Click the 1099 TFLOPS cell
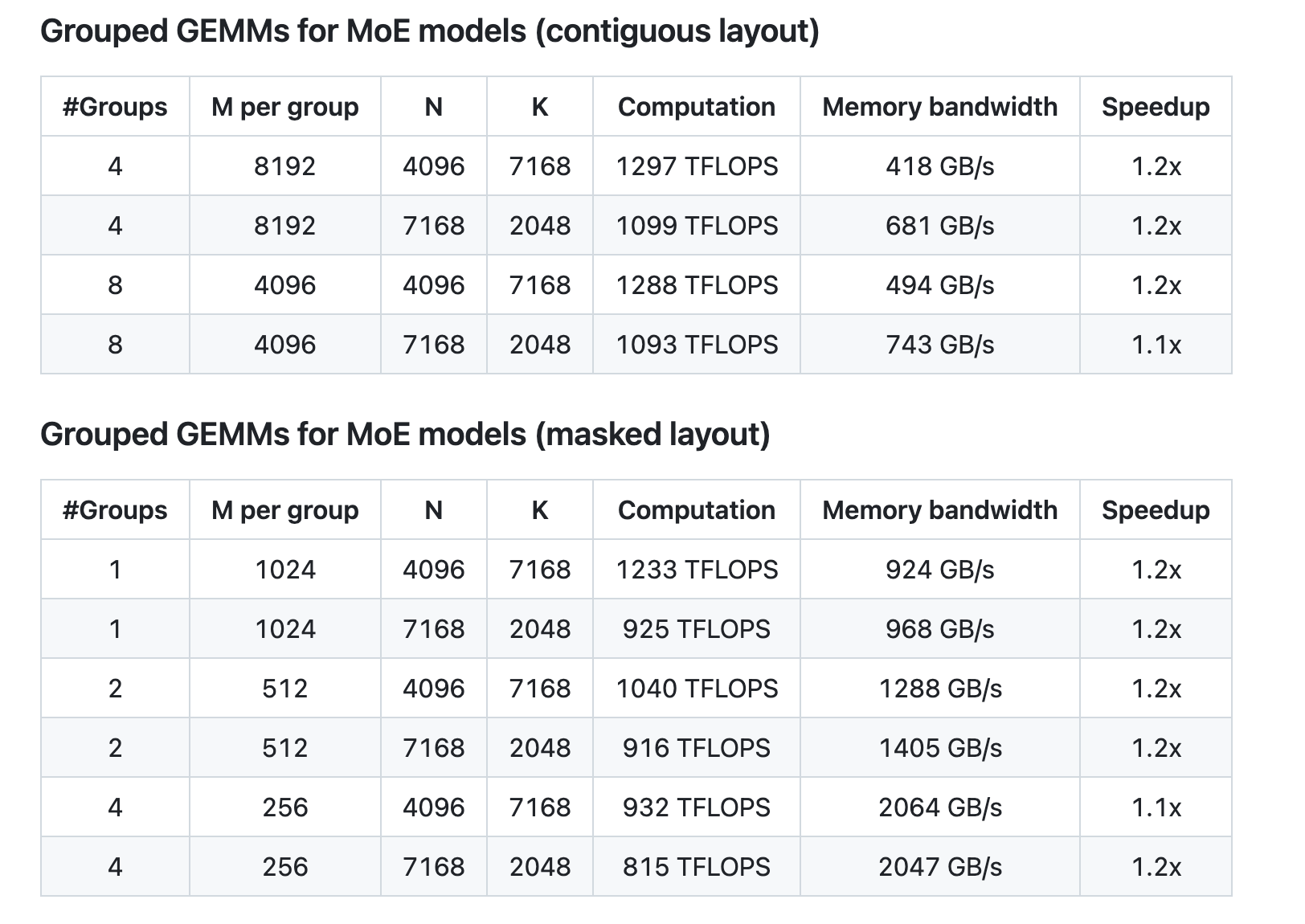This screenshot has width=1305, height=924. pos(697,226)
